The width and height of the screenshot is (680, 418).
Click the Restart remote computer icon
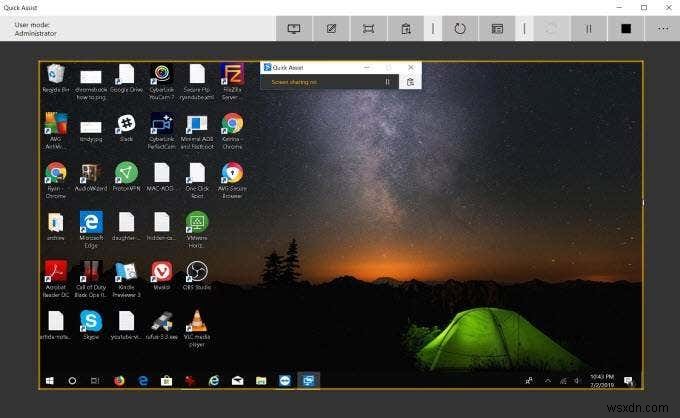tap(460, 29)
